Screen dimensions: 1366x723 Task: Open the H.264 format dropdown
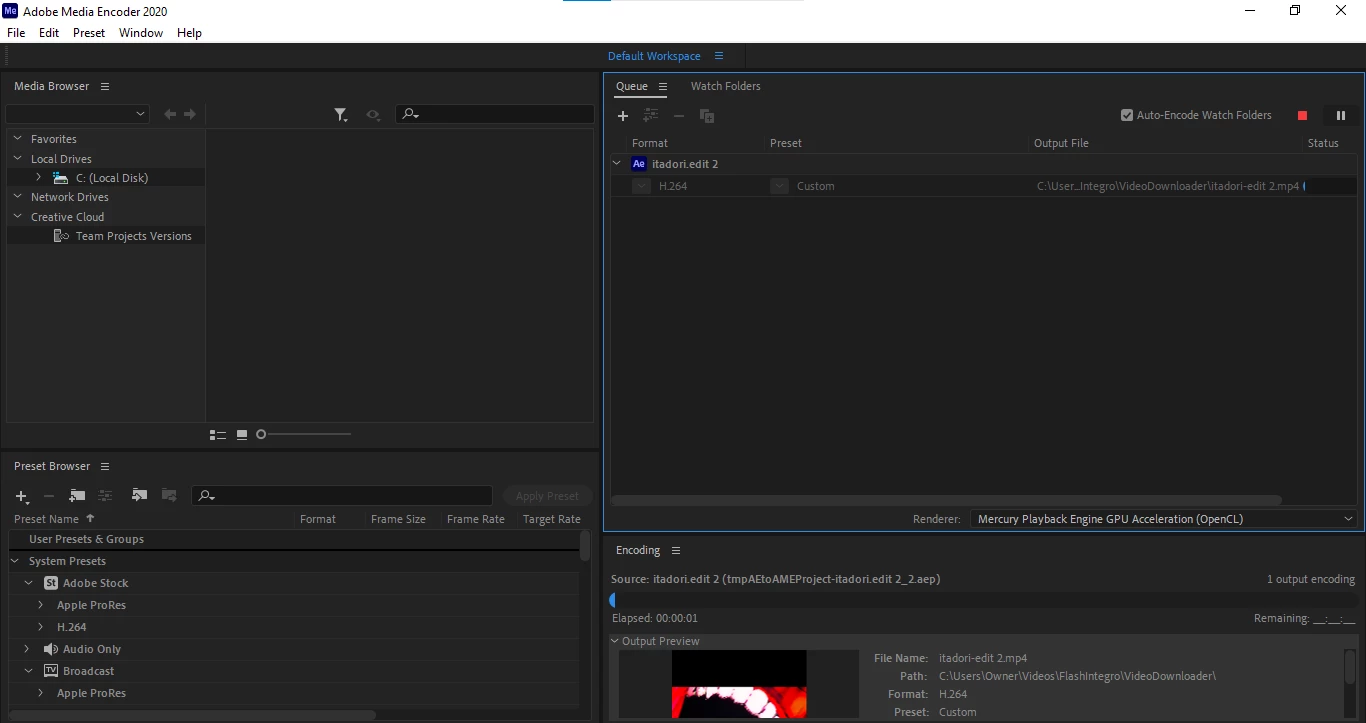[641, 186]
